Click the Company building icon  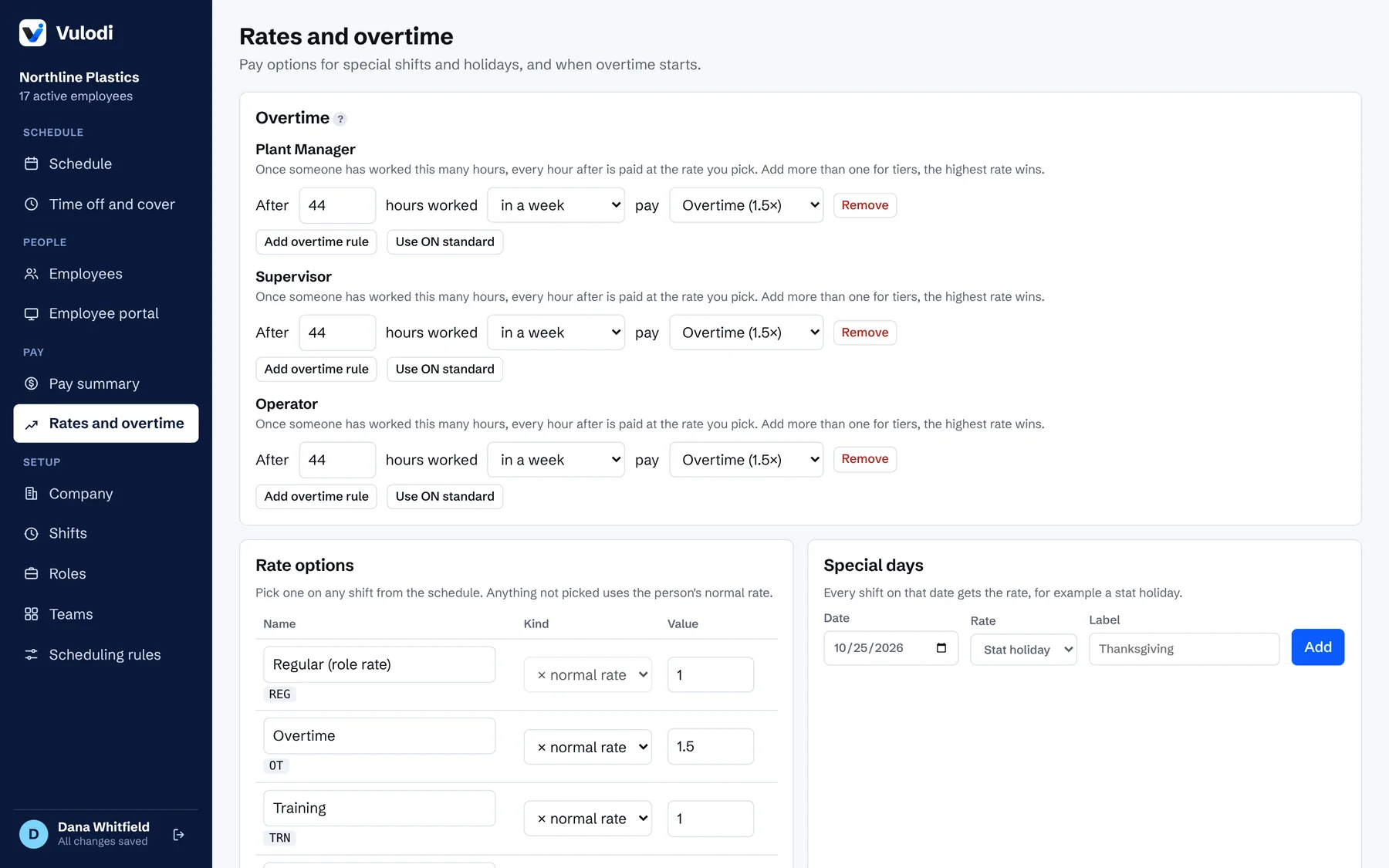coord(32,494)
